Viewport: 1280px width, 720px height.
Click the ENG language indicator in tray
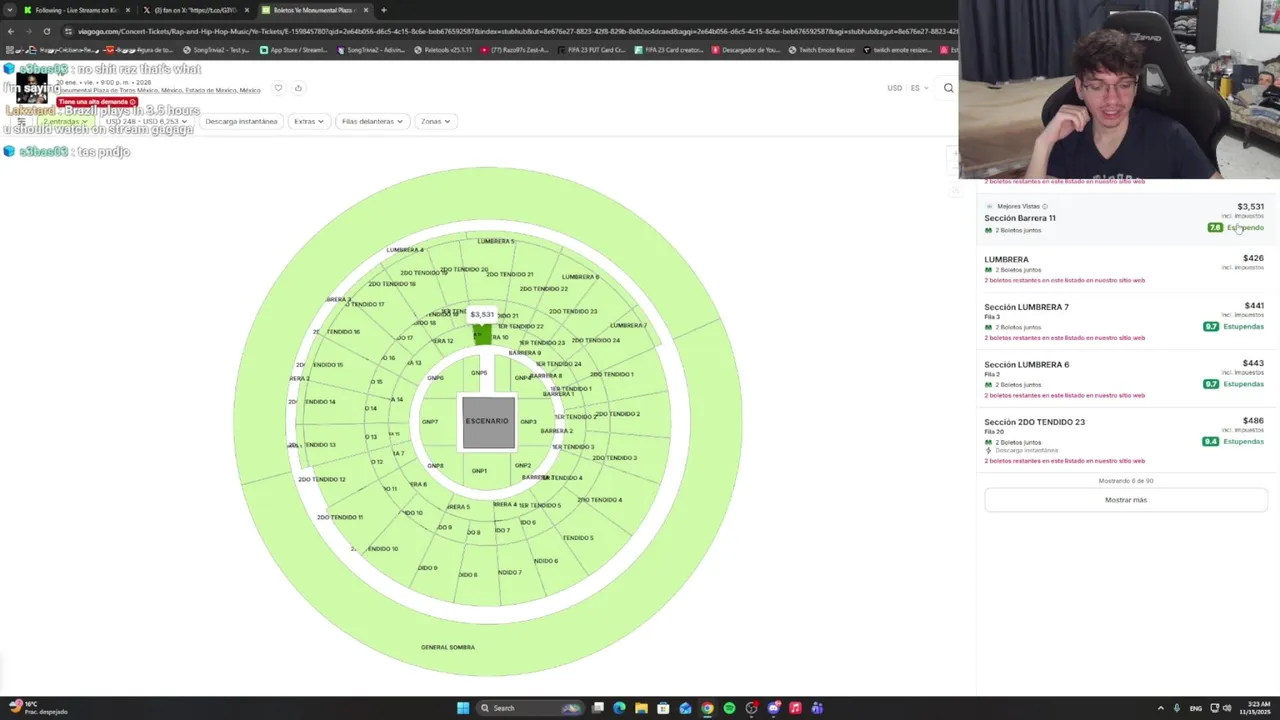point(1196,708)
